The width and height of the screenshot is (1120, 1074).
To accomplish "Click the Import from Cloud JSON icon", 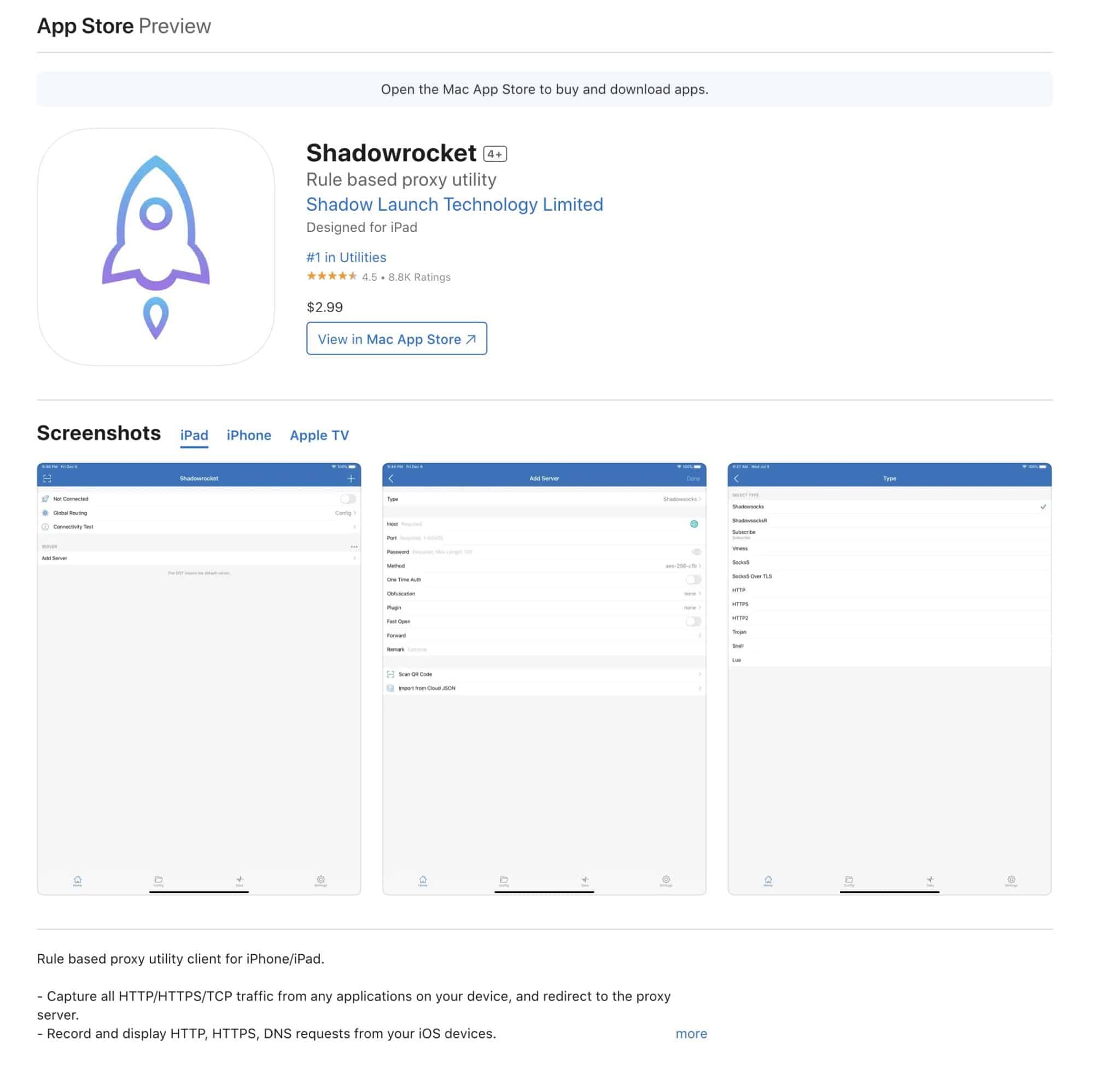I will (390, 688).
